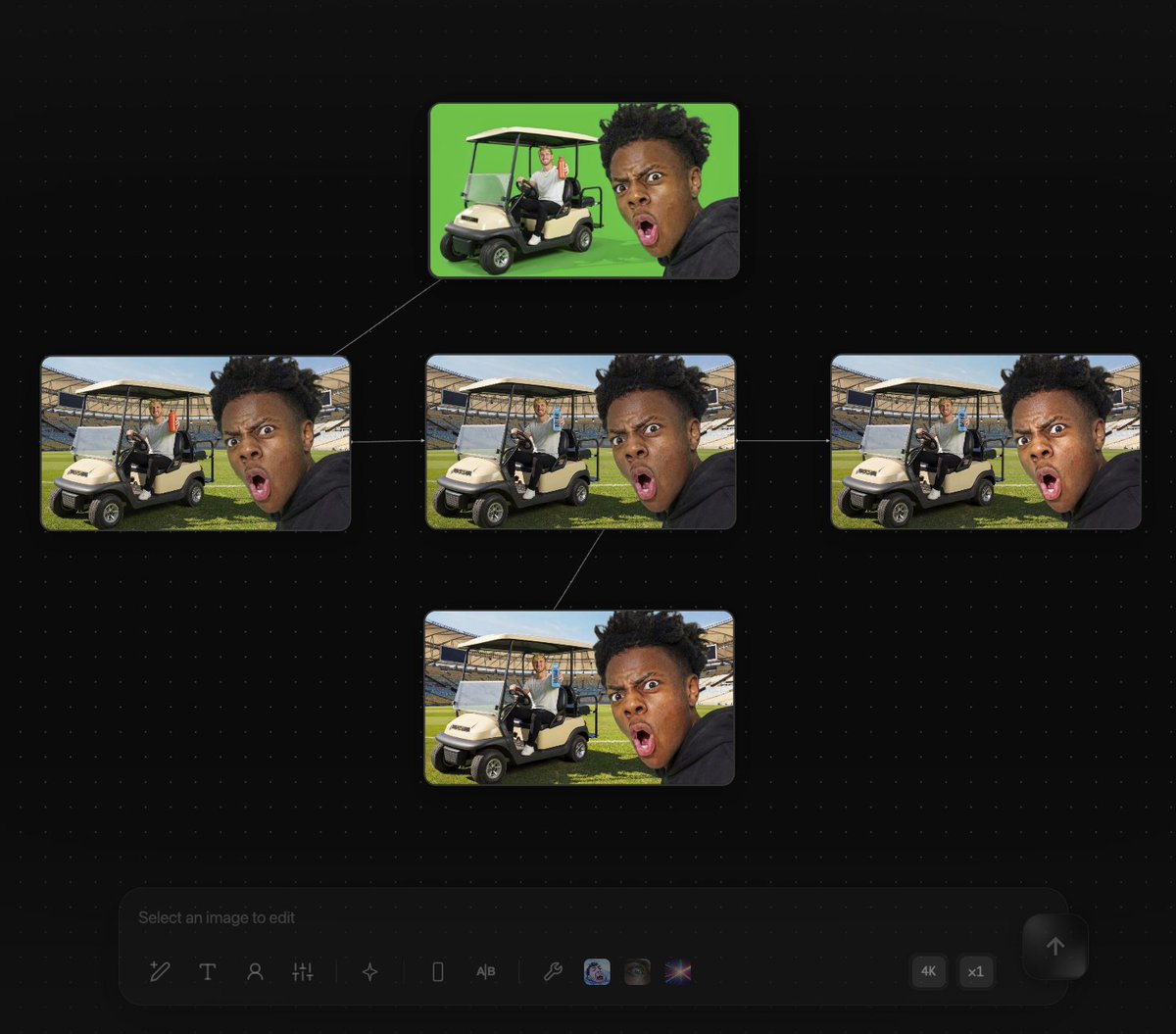Open the wrench tools icon
The height and width of the screenshot is (1034, 1176).
[553, 971]
